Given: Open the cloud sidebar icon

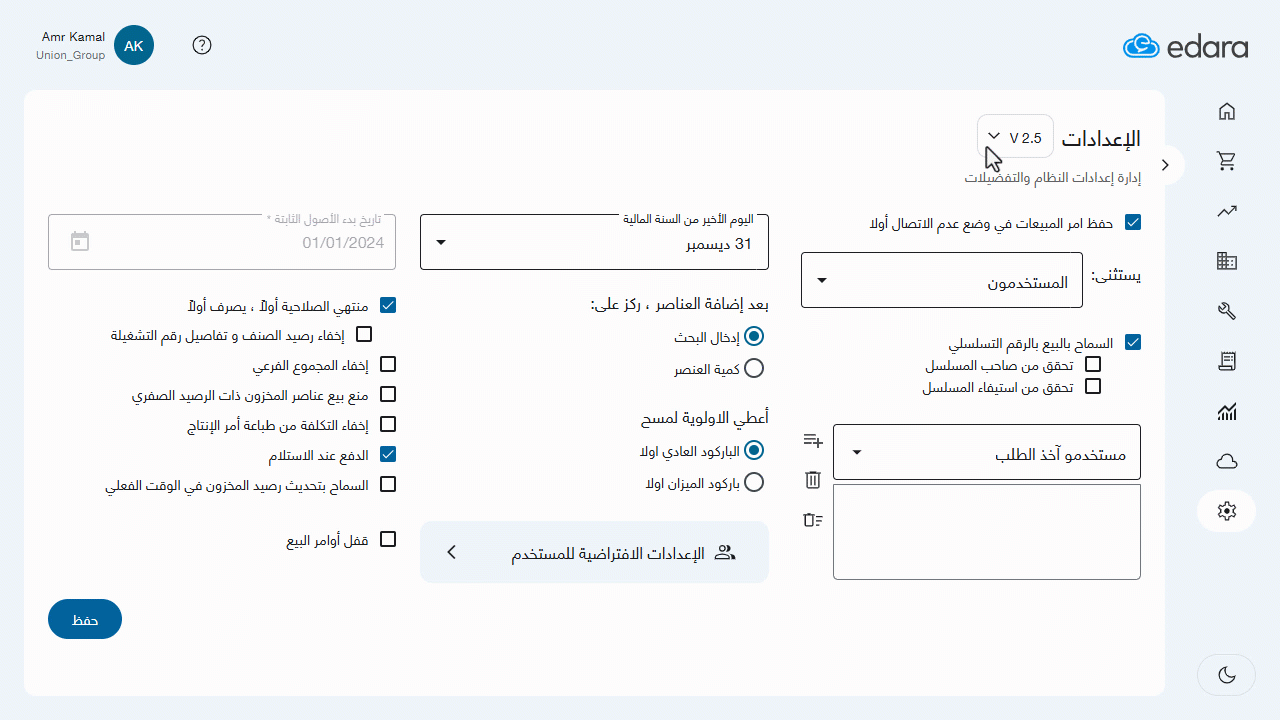Looking at the screenshot, I should click(1227, 461).
